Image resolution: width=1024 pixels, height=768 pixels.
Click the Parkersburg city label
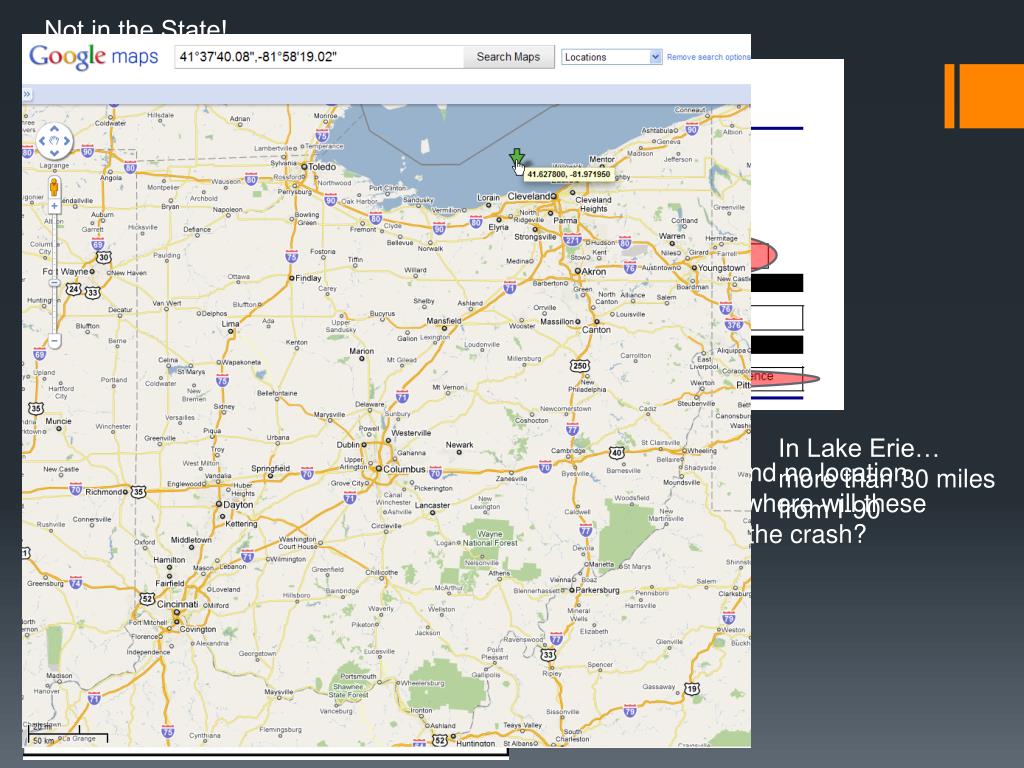598,590
